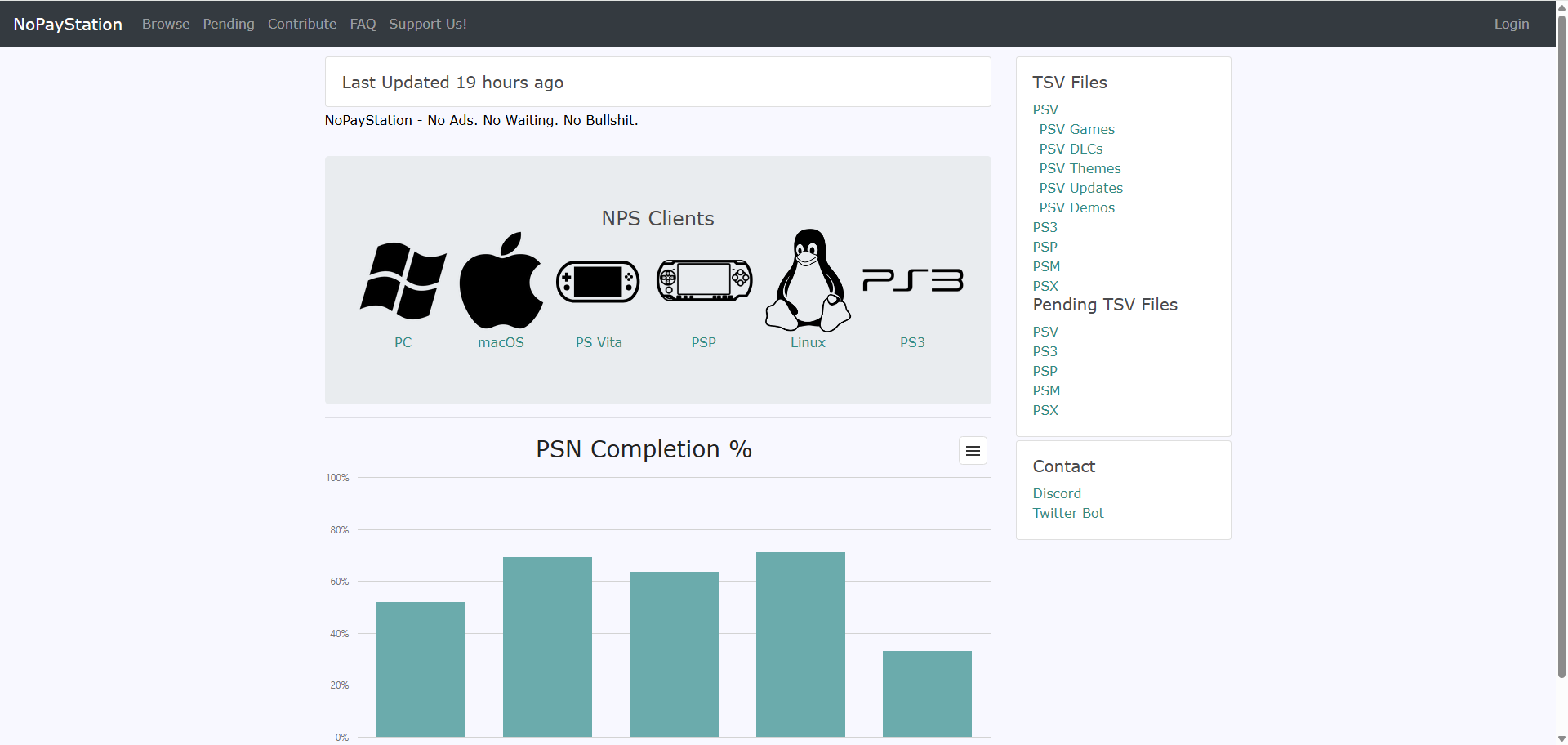Open the PSV Updates TSV link
This screenshot has width=1568, height=745.
pos(1081,188)
